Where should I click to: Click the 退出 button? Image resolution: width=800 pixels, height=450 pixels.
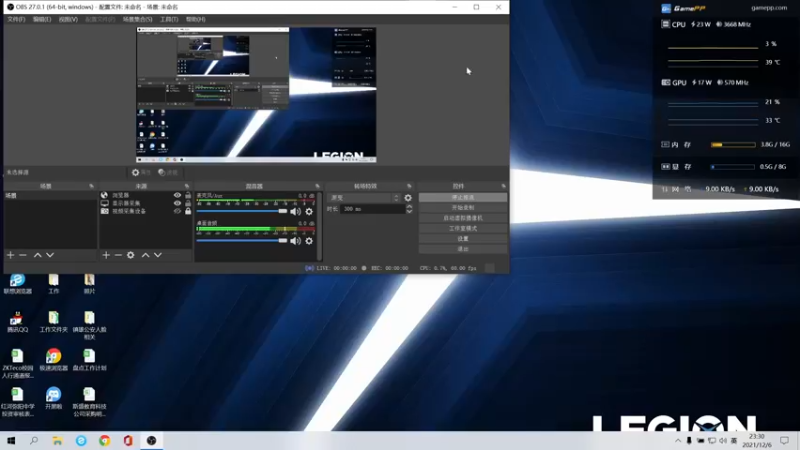pyautogui.click(x=463, y=248)
